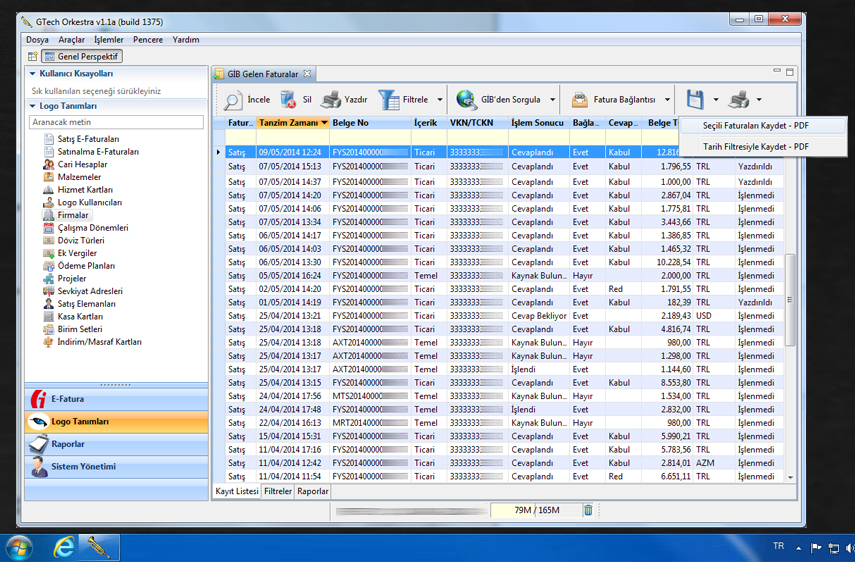Screen dimensions: 855x562
Task: Close the GİB Gelen Faturalar tab
Action: pos(308,74)
